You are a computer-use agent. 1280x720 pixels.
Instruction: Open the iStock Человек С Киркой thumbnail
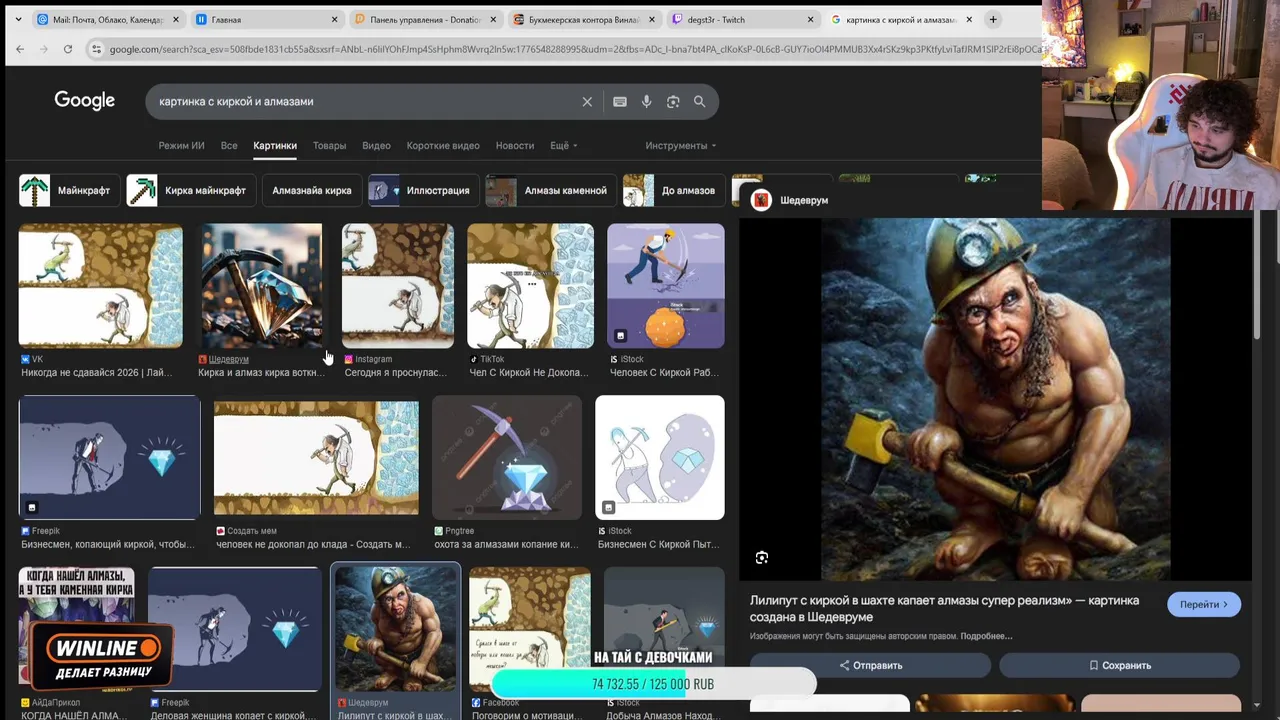point(666,286)
